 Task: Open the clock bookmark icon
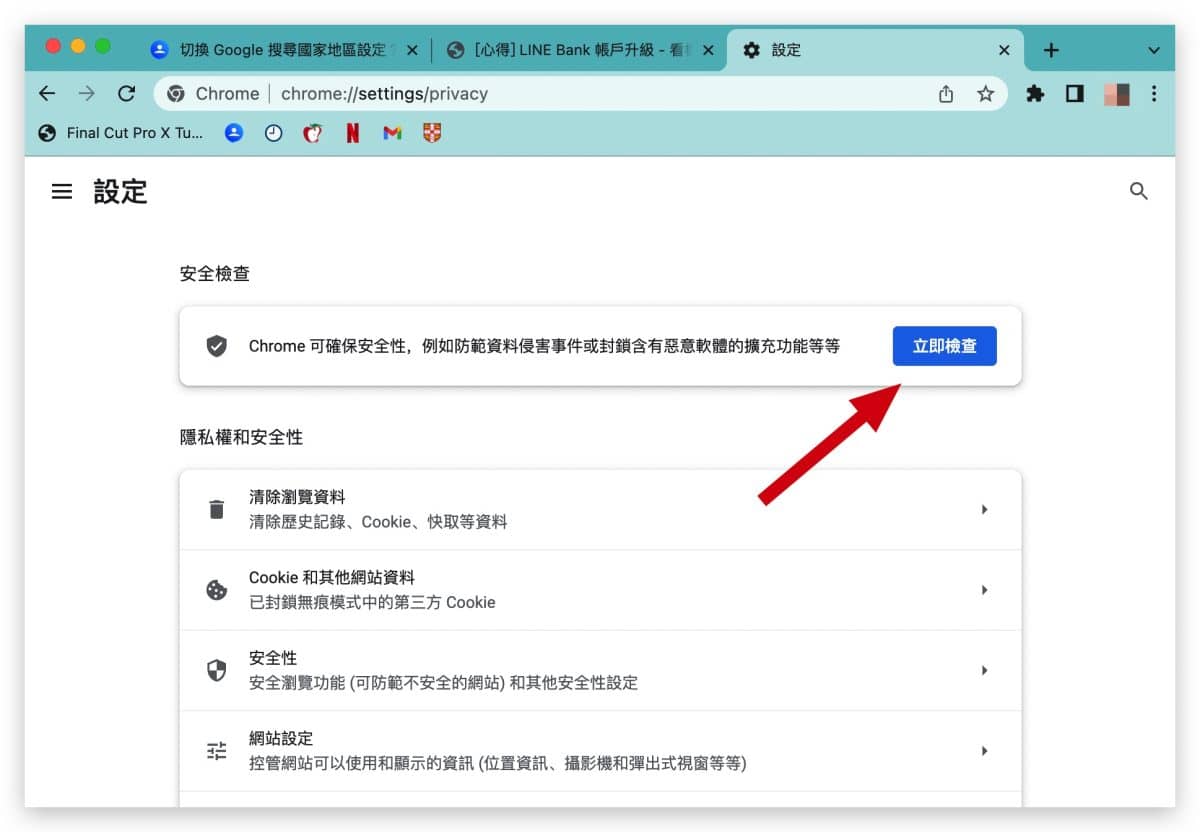point(273,132)
